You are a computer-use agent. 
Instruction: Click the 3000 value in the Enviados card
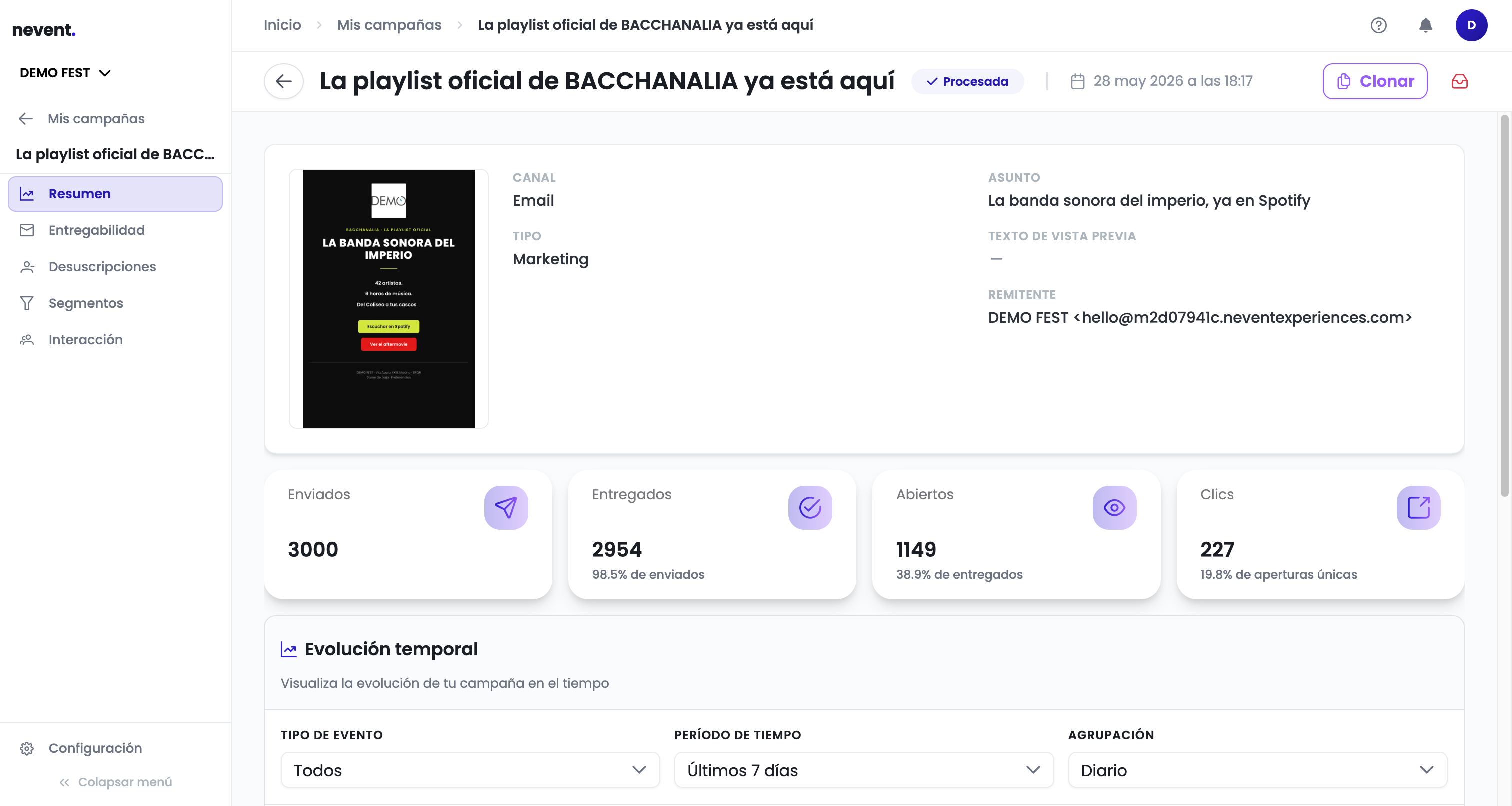click(x=313, y=550)
